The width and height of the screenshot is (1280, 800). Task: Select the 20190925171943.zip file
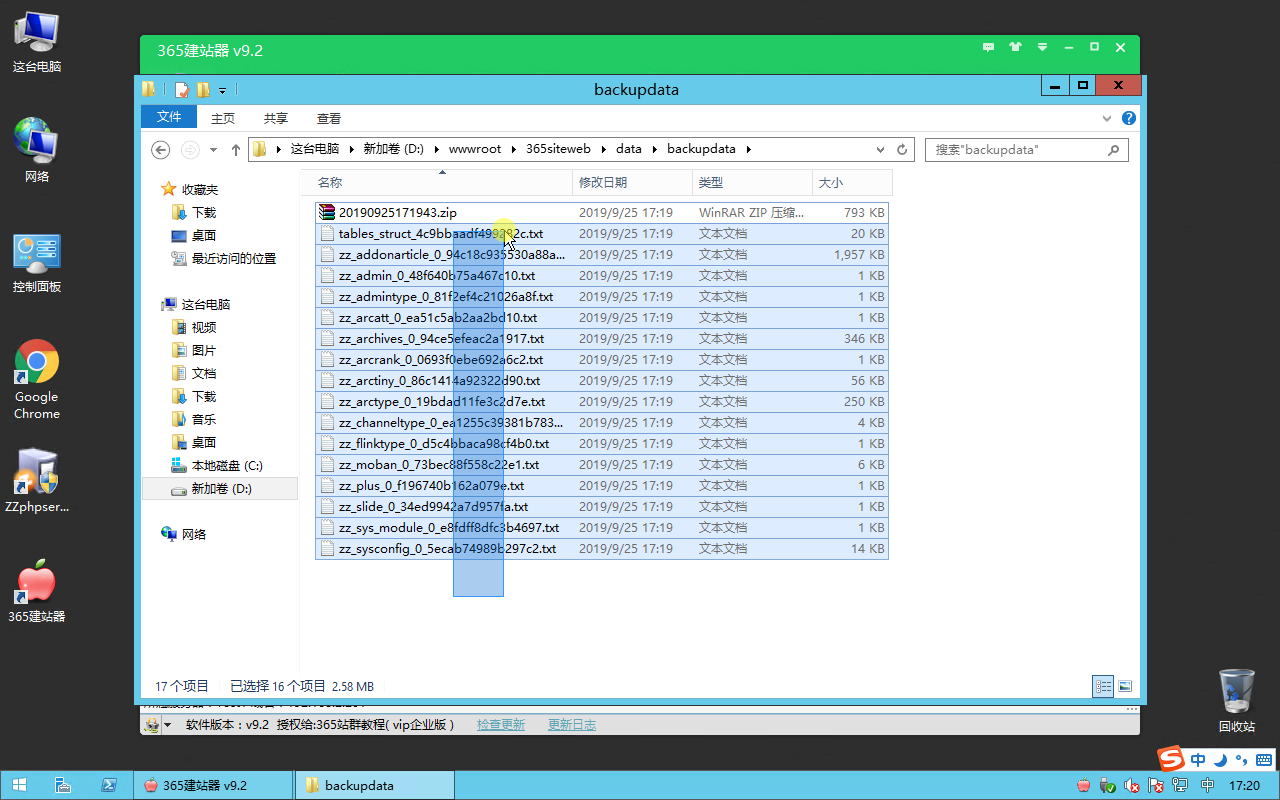click(x=602, y=212)
